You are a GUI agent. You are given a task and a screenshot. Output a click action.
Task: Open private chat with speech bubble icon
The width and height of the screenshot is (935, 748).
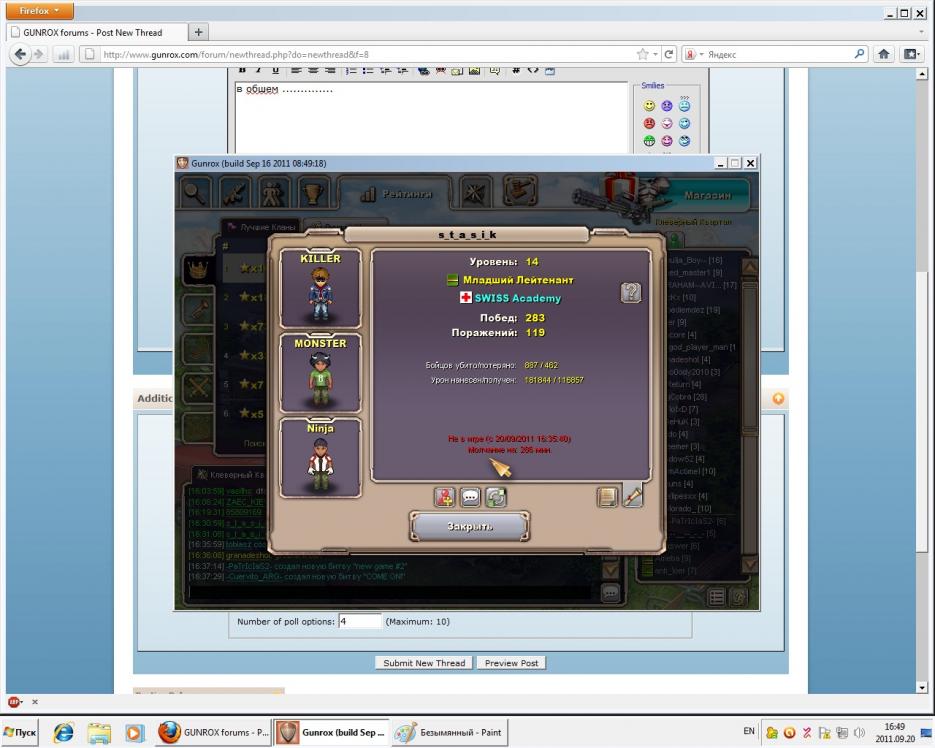pos(470,497)
